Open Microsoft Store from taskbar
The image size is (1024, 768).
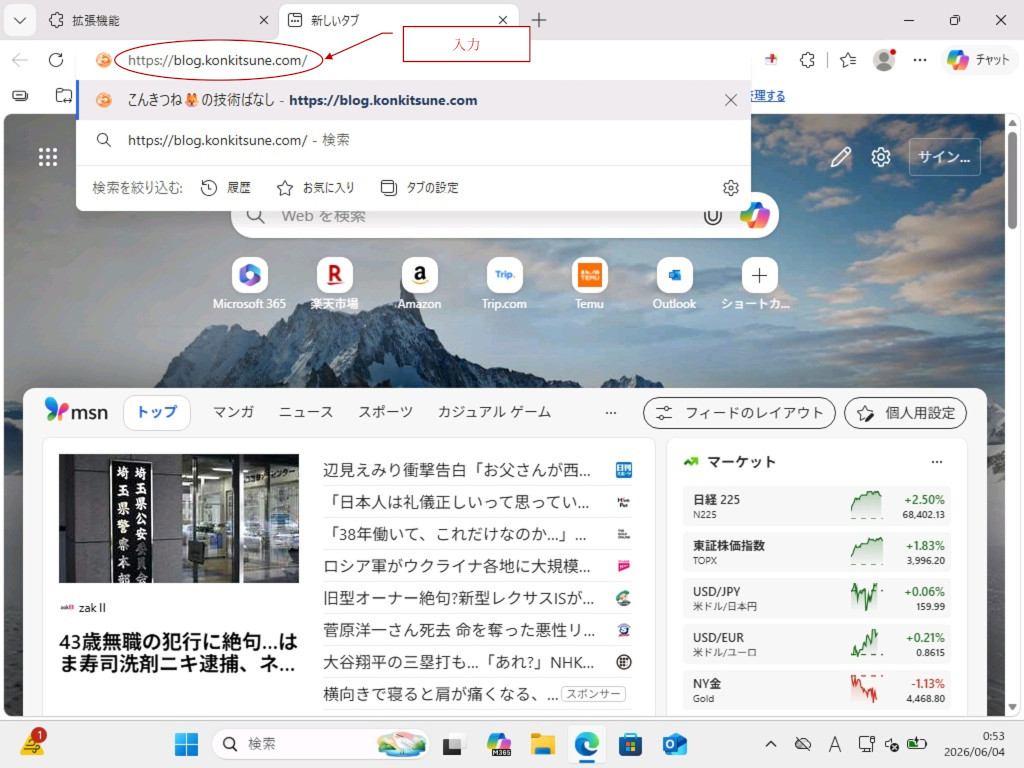tap(630, 744)
